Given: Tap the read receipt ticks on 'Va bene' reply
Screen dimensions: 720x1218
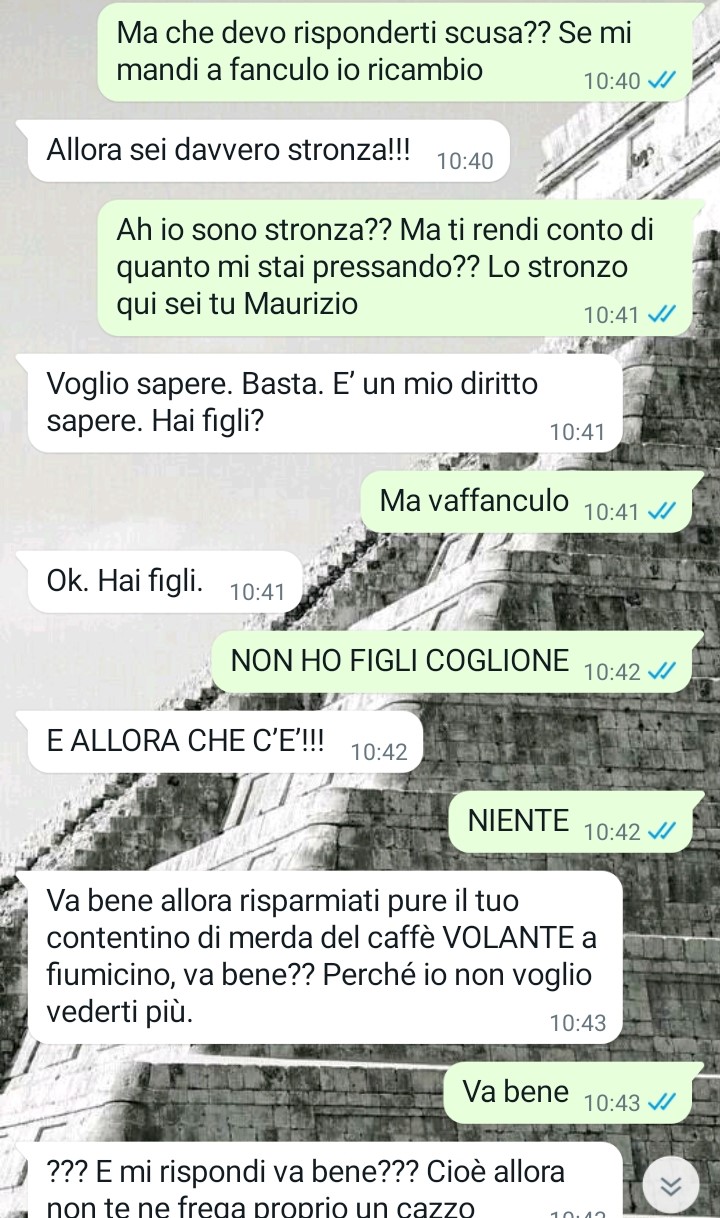Looking at the screenshot, I should 662,1103.
